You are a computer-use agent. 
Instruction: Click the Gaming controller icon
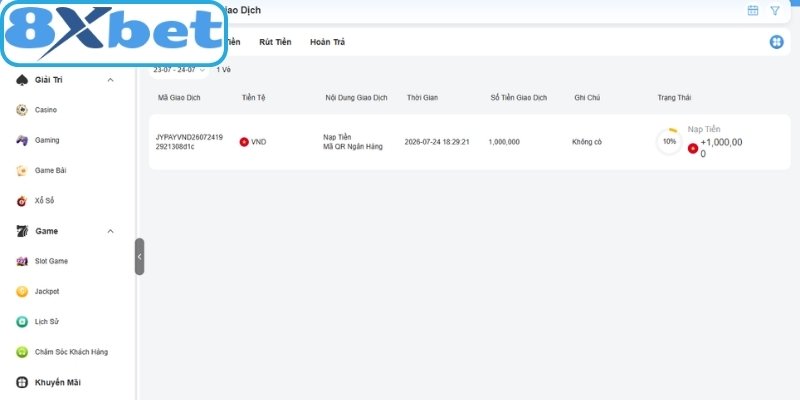21,140
